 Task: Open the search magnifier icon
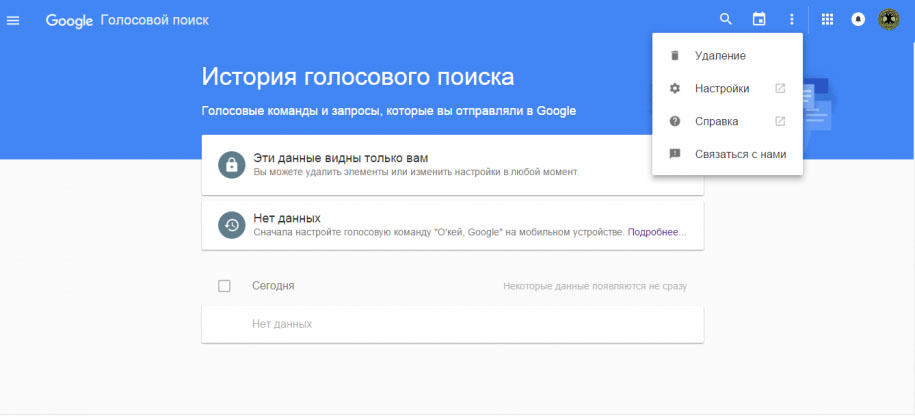point(725,19)
